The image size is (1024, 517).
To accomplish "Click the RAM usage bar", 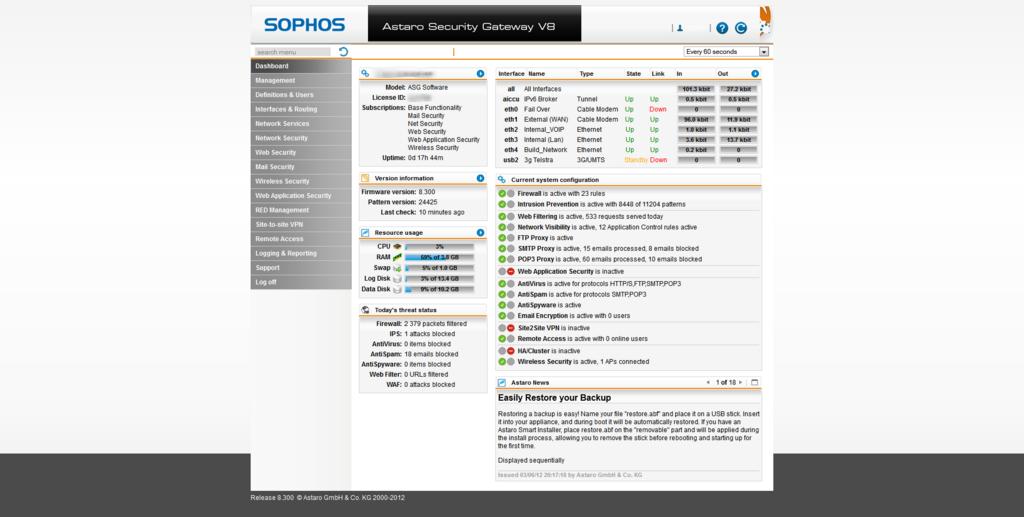I will pos(440,257).
